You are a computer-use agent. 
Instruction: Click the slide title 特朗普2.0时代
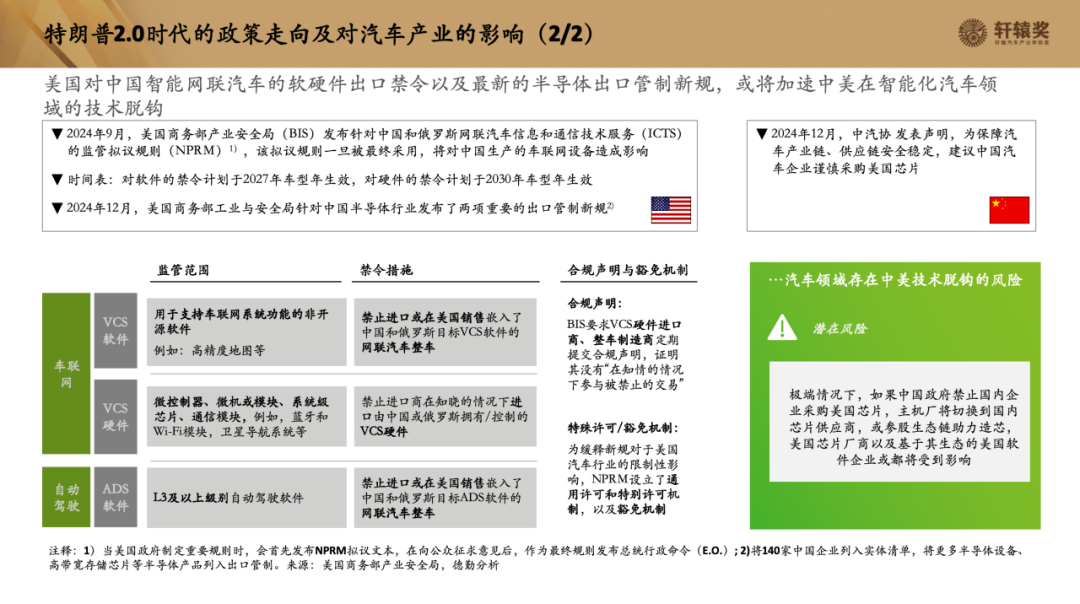(x=318, y=33)
